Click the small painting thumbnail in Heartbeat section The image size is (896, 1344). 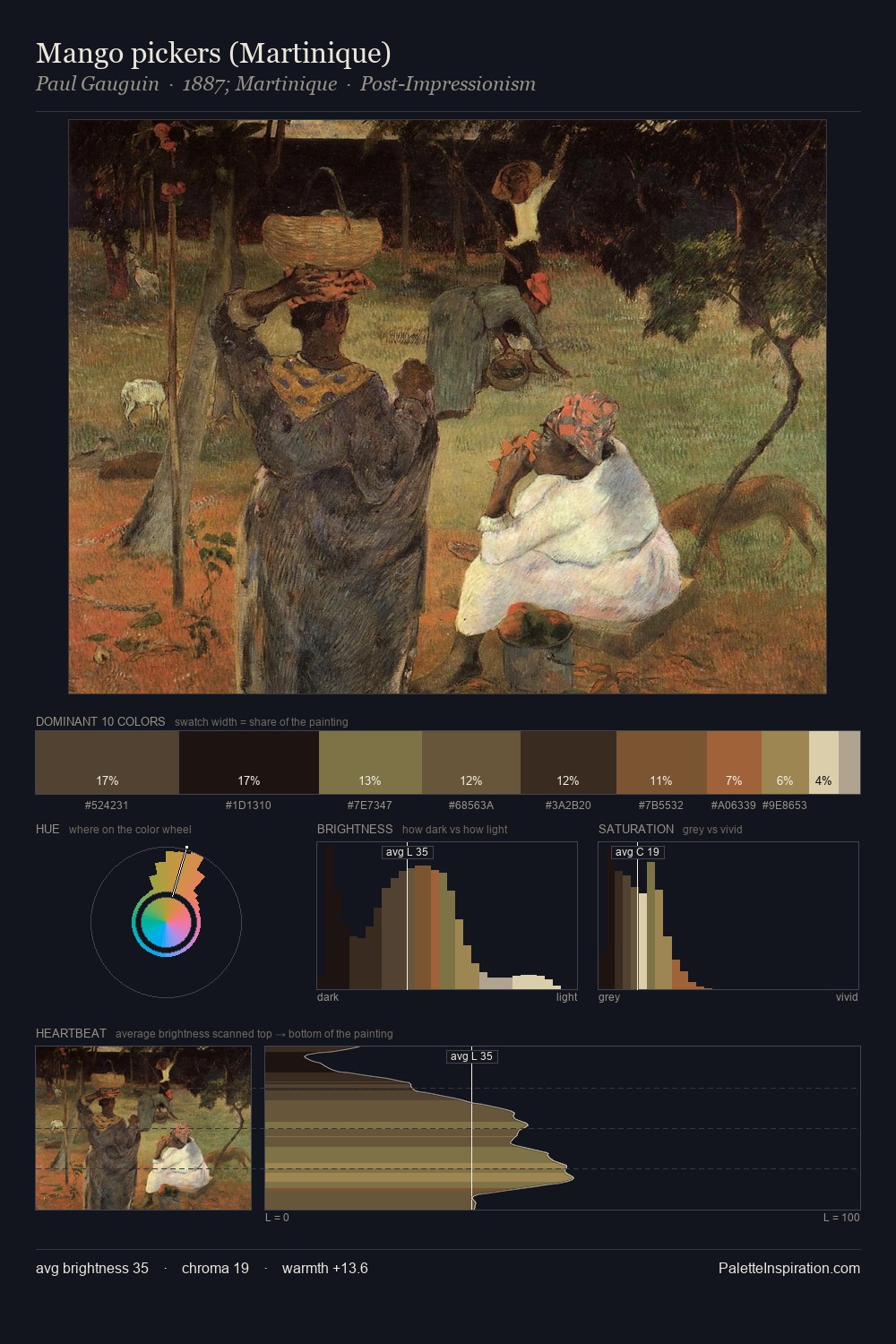tap(143, 1128)
